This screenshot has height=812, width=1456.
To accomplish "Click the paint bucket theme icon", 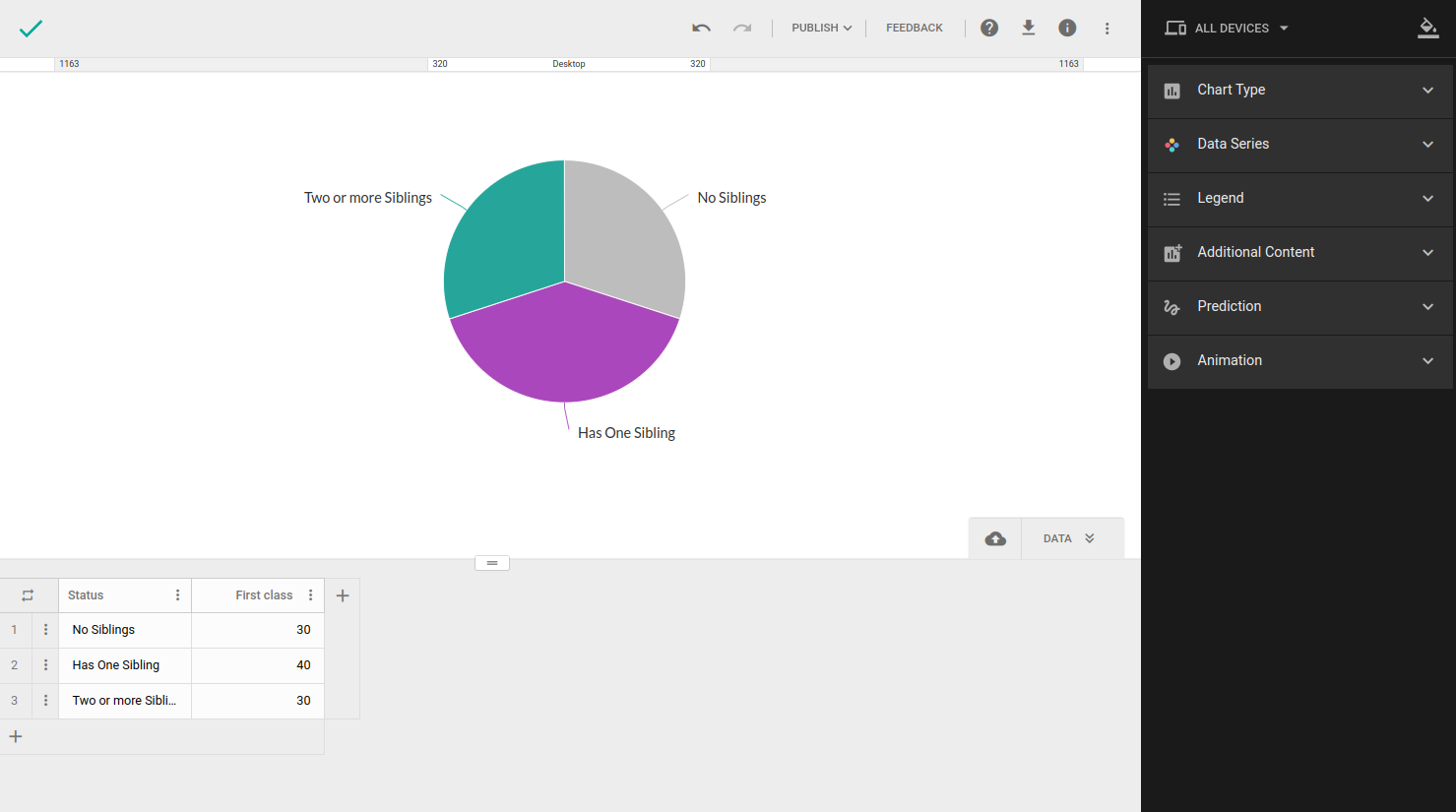I will 1427,29.
